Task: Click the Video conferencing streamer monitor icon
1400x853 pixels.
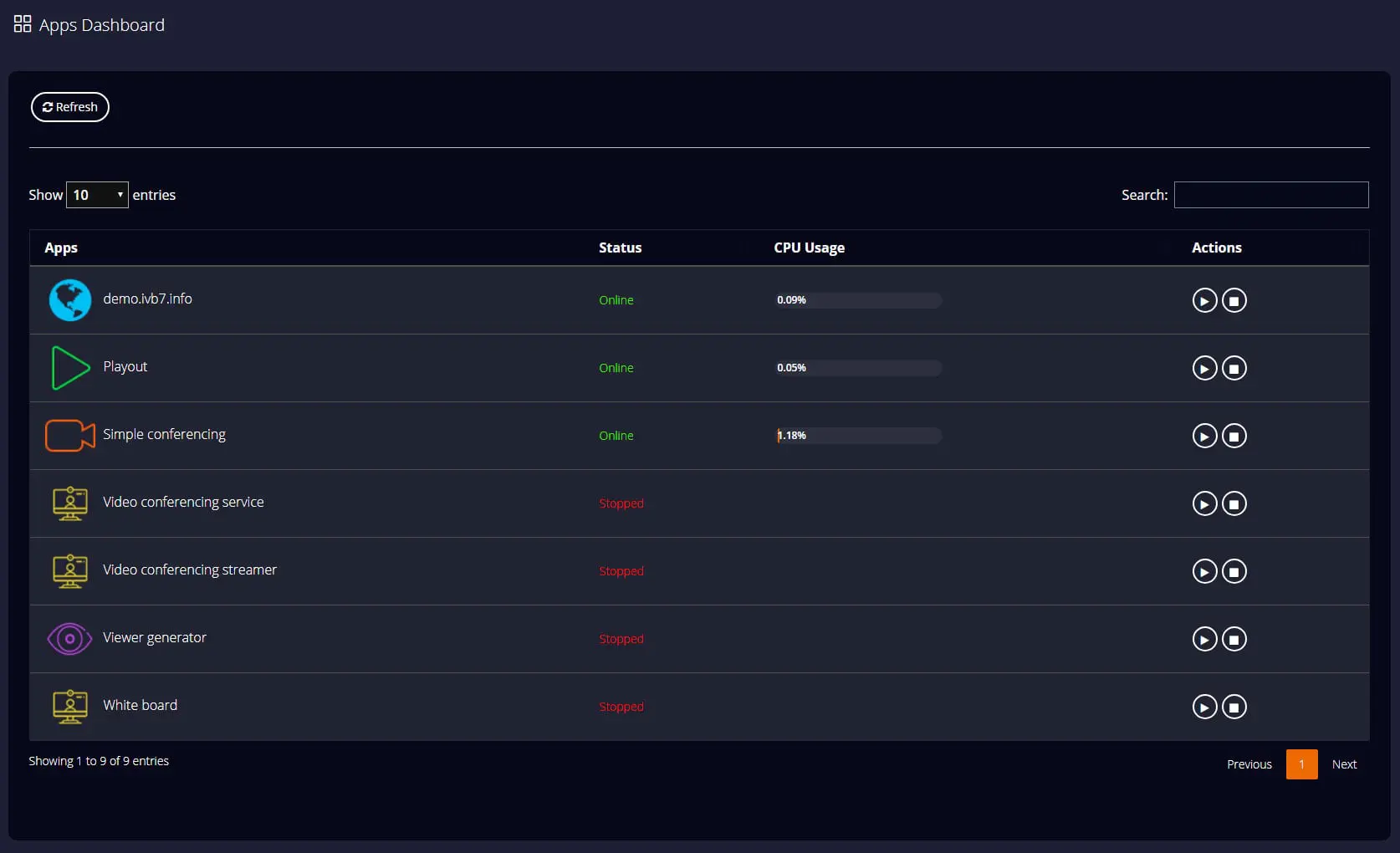Action: [x=70, y=571]
